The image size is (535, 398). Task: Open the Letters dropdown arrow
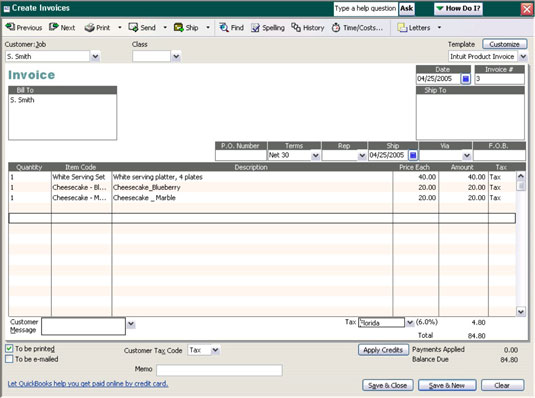[439, 28]
